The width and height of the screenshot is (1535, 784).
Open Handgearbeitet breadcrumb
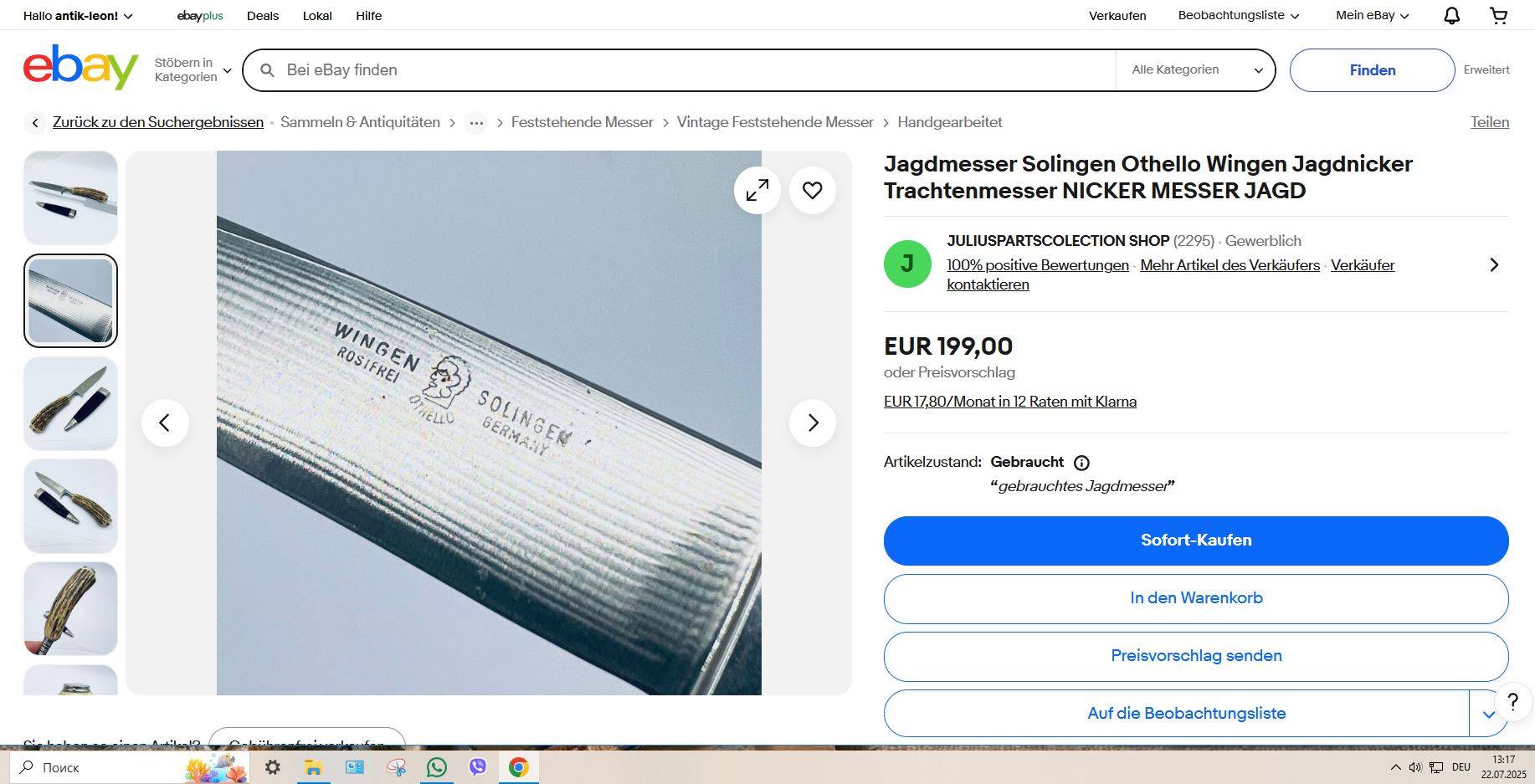click(x=950, y=122)
